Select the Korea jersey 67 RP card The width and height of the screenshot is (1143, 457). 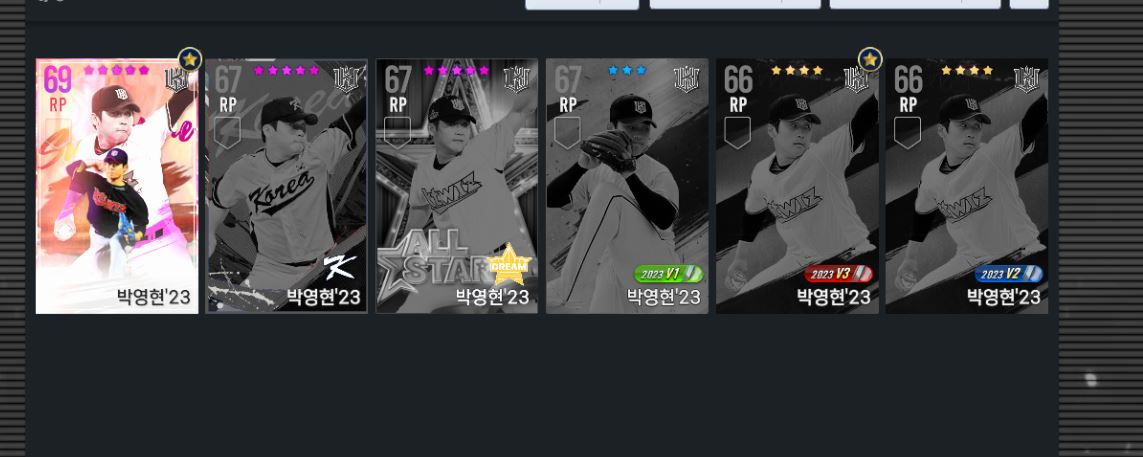[286, 186]
